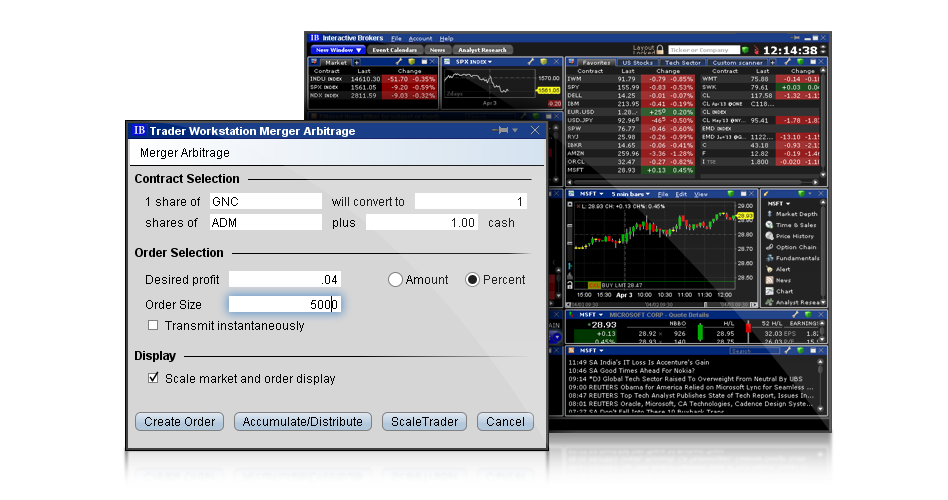948x500 pixels.
Task: Switch to the Tech Sector tab
Action: coord(683,62)
